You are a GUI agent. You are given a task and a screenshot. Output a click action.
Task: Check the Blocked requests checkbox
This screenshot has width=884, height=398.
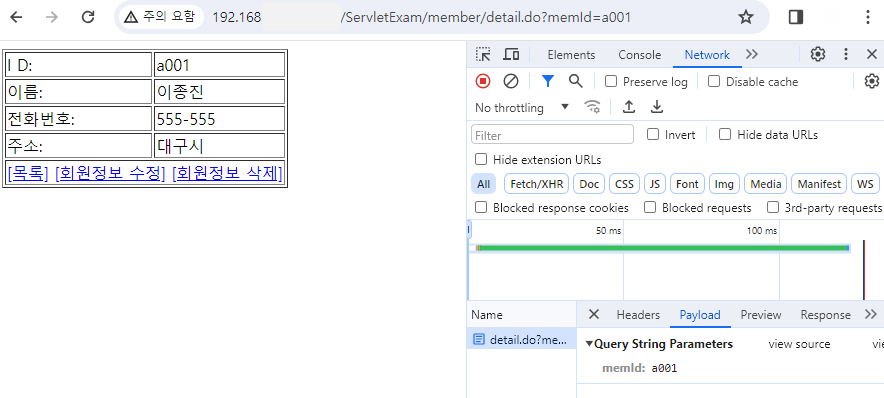tap(650, 207)
